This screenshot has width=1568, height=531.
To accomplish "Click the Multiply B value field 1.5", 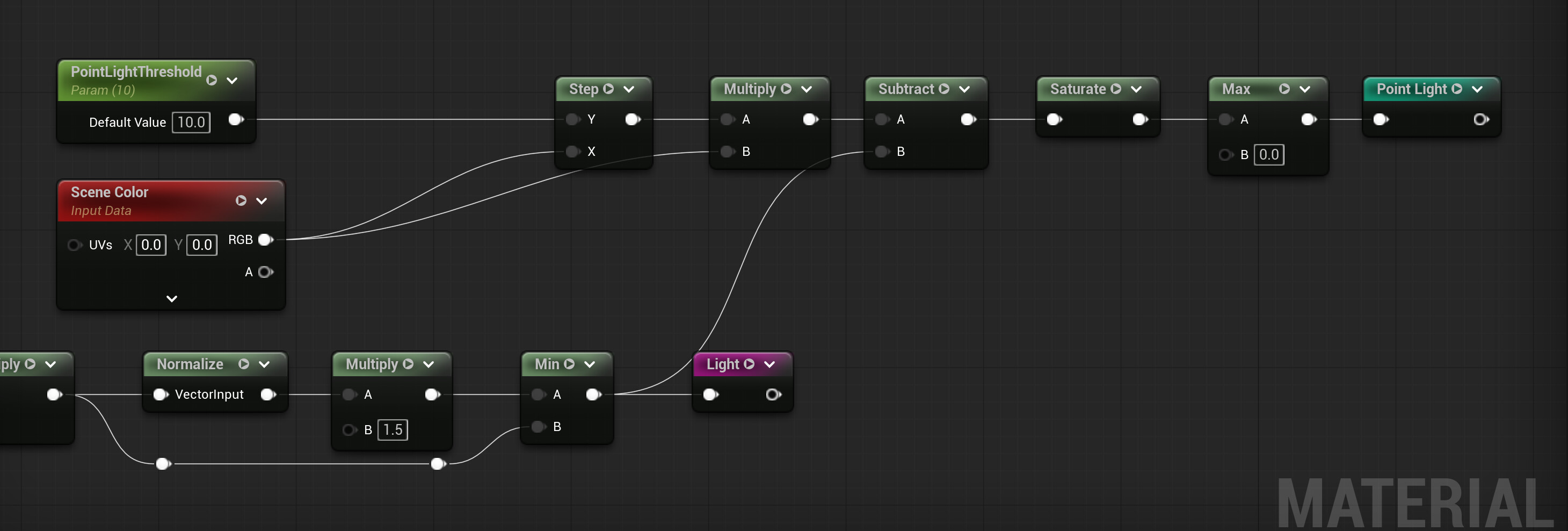I will (393, 430).
